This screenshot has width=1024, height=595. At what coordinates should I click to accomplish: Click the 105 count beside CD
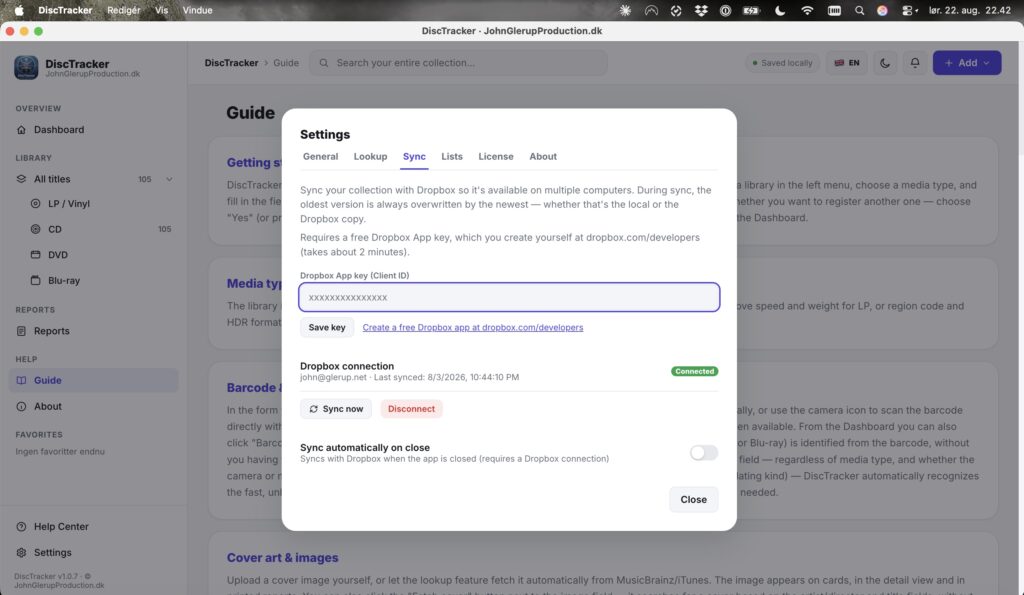165,229
